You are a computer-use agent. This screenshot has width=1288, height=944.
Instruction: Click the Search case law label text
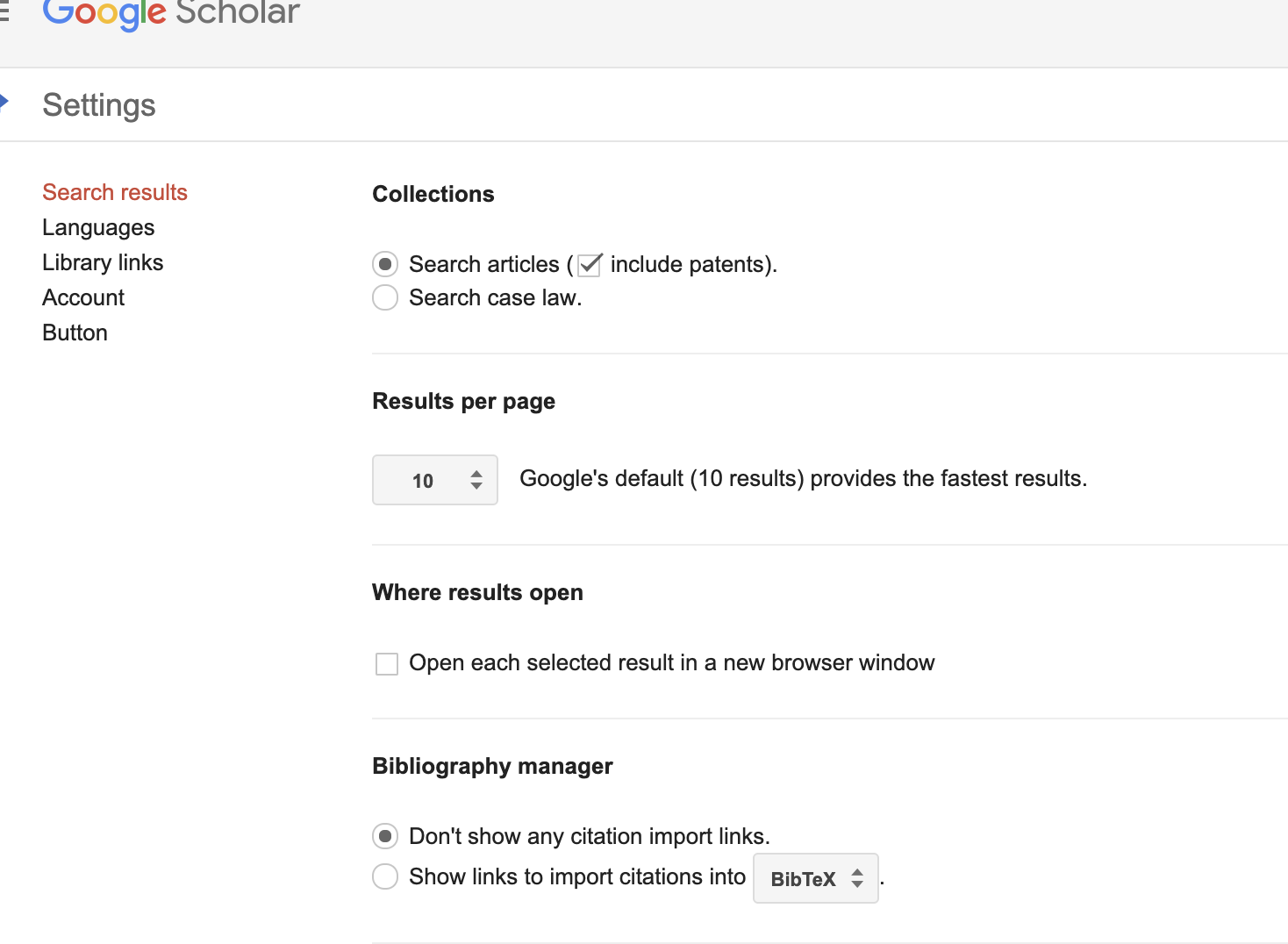tap(495, 297)
